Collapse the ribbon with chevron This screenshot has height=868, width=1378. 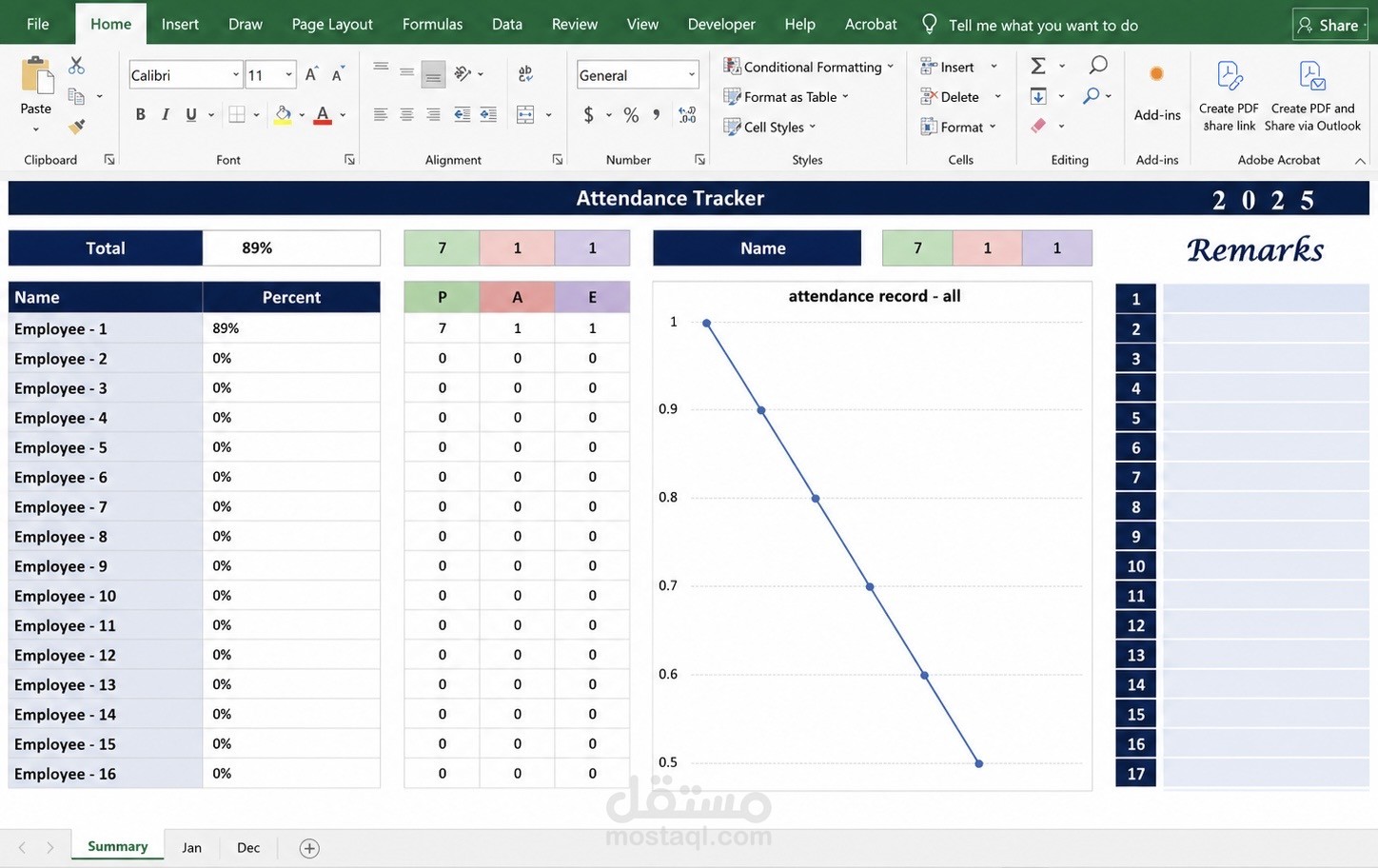(1360, 161)
